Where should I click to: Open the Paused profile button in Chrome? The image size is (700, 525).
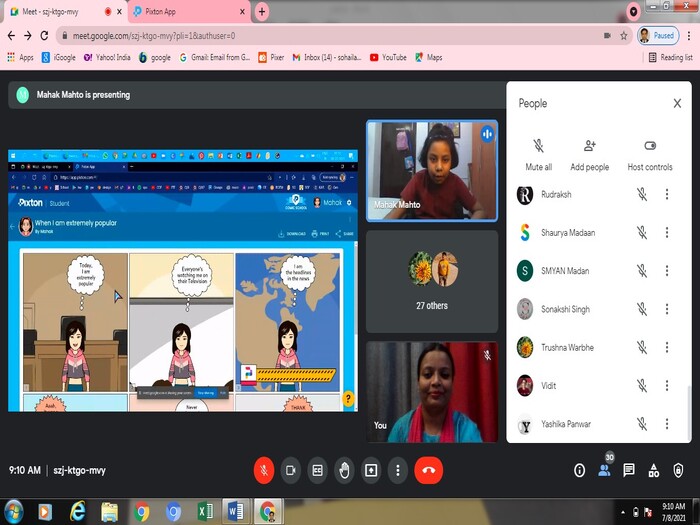click(x=658, y=36)
